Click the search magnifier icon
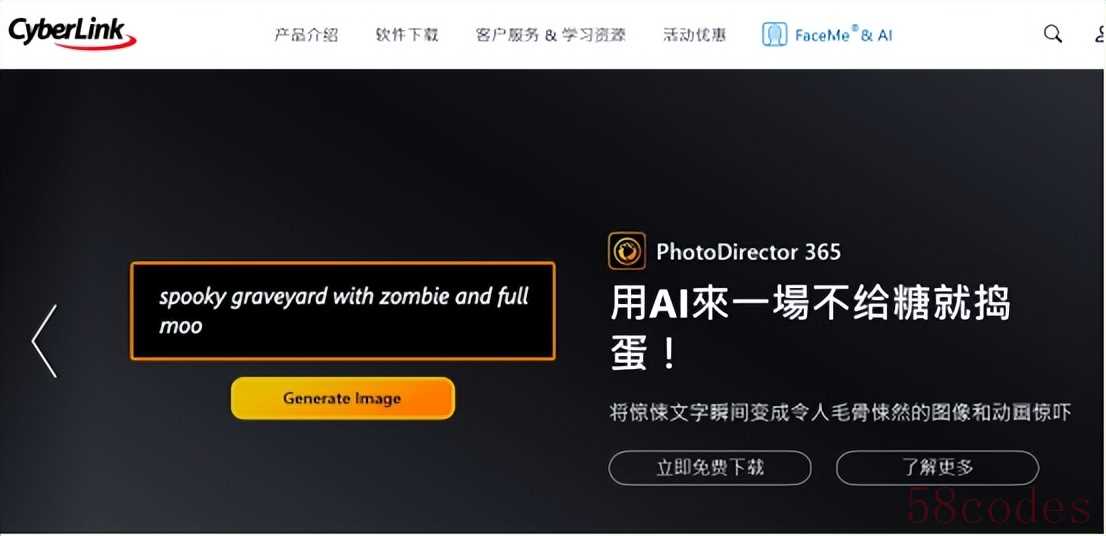 click(1052, 34)
